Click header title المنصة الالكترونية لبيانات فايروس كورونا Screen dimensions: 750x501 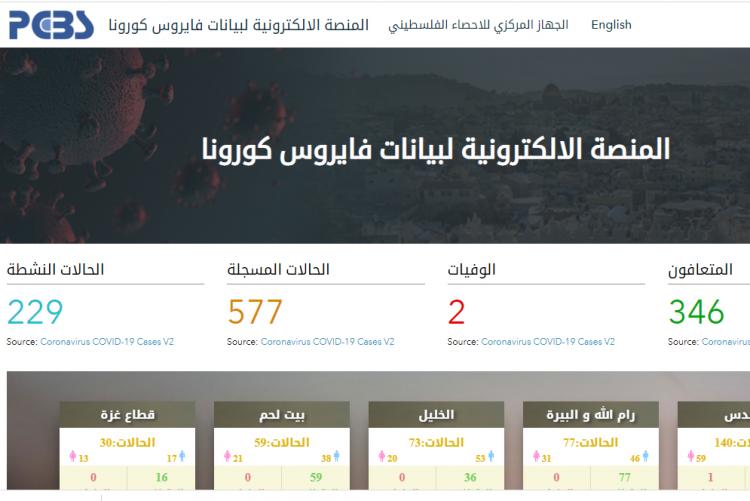239,25
